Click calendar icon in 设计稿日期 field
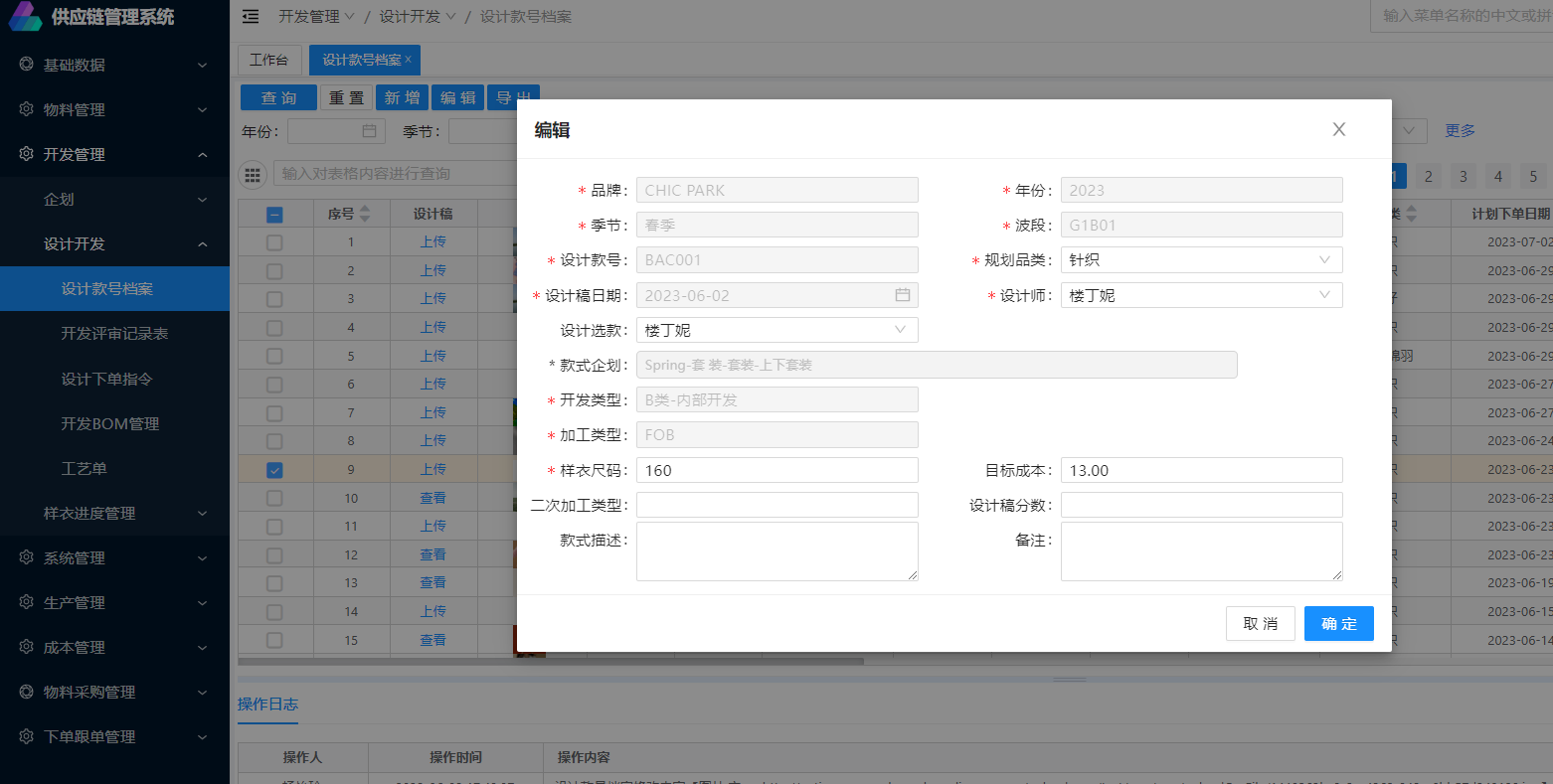This screenshot has height=784, width=1553. coord(902,295)
